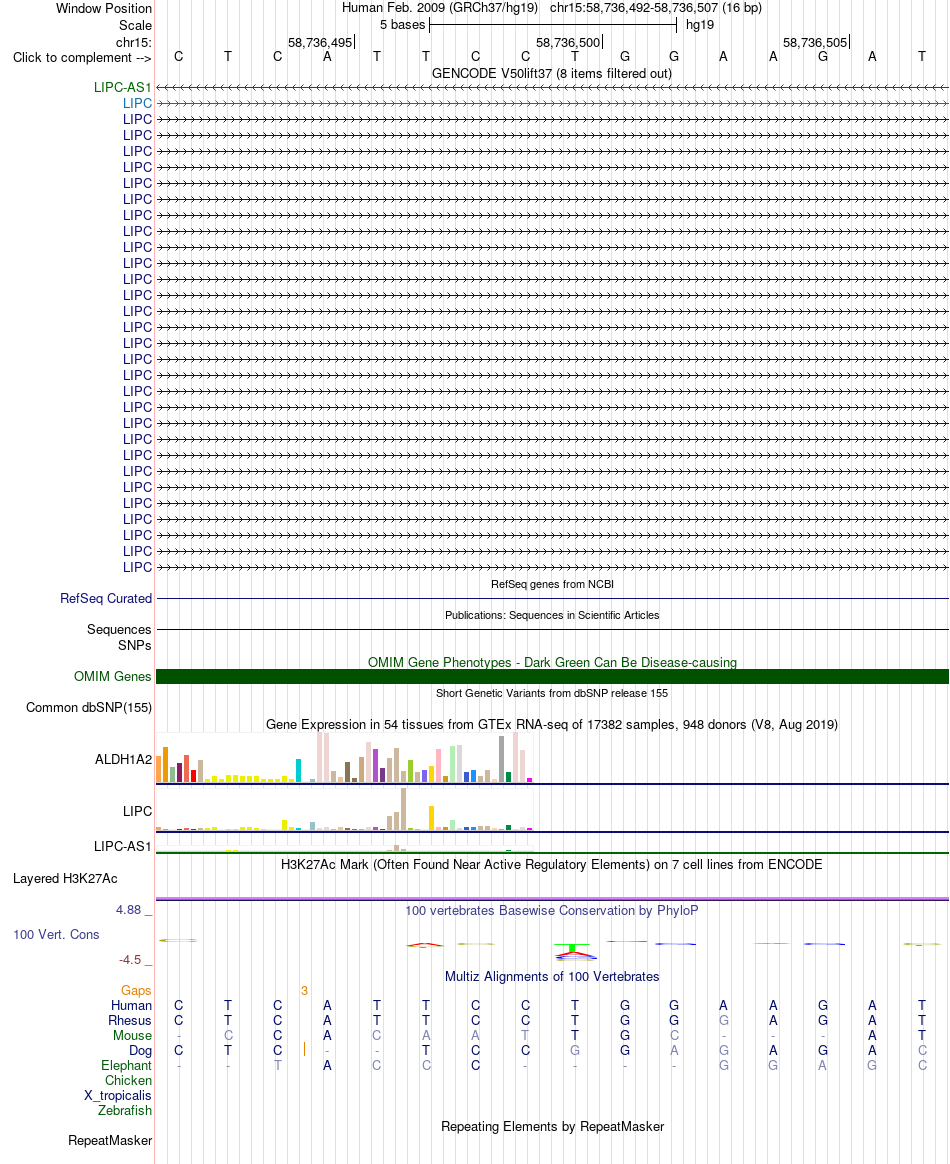
Task: Click the Rhesus species label
Action: (130, 1021)
